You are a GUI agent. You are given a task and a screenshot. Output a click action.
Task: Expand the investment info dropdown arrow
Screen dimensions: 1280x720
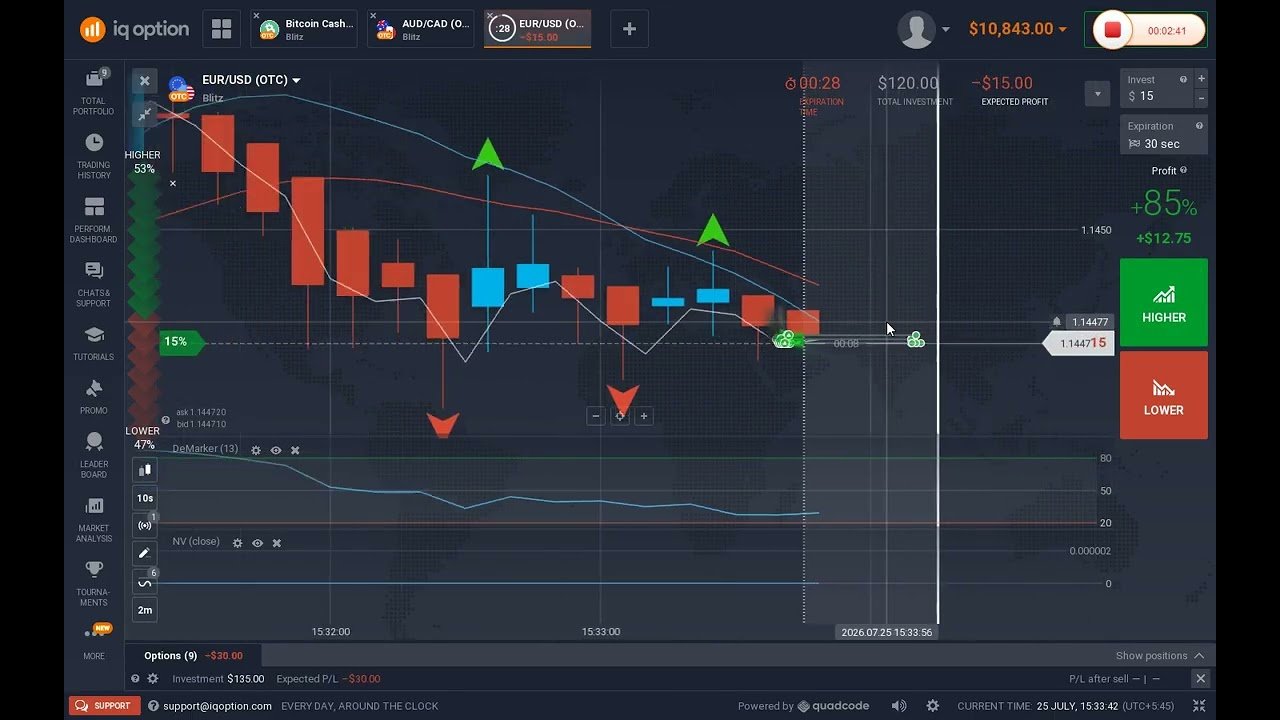(1097, 93)
